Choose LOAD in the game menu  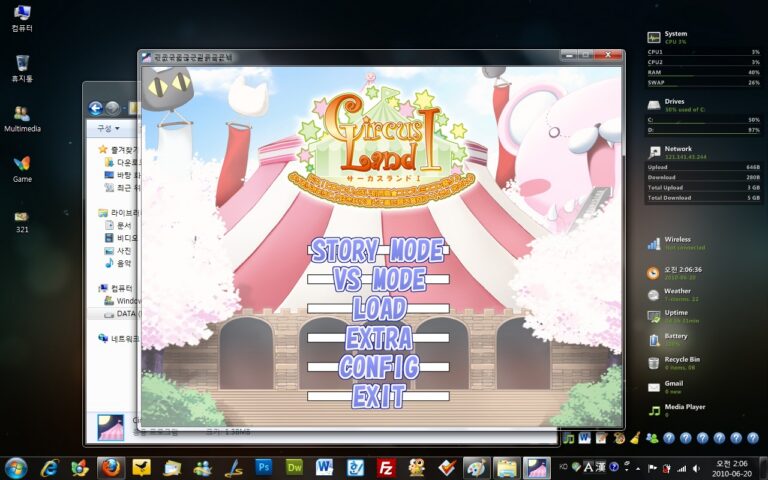click(380, 309)
